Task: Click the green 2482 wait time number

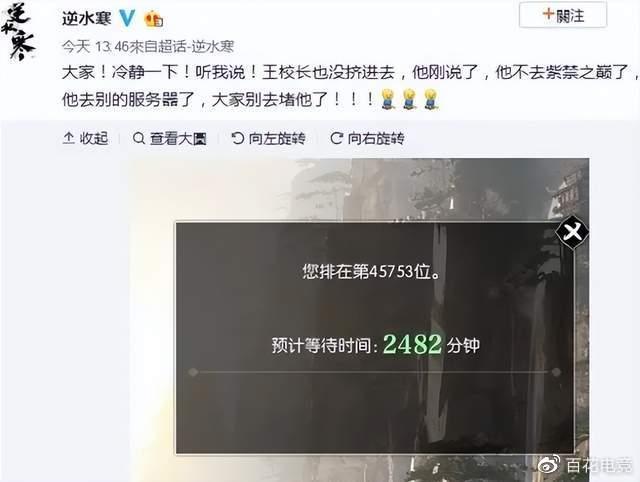Action: click(x=412, y=344)
